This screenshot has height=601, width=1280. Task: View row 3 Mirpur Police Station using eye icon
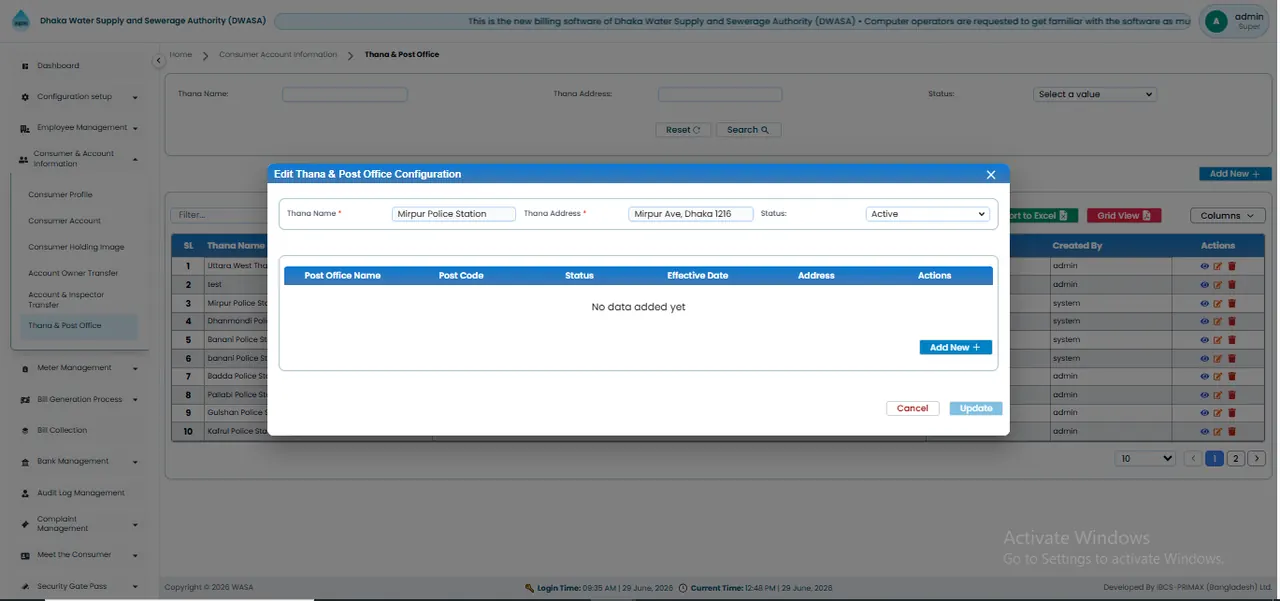(x=1204, y=303)
